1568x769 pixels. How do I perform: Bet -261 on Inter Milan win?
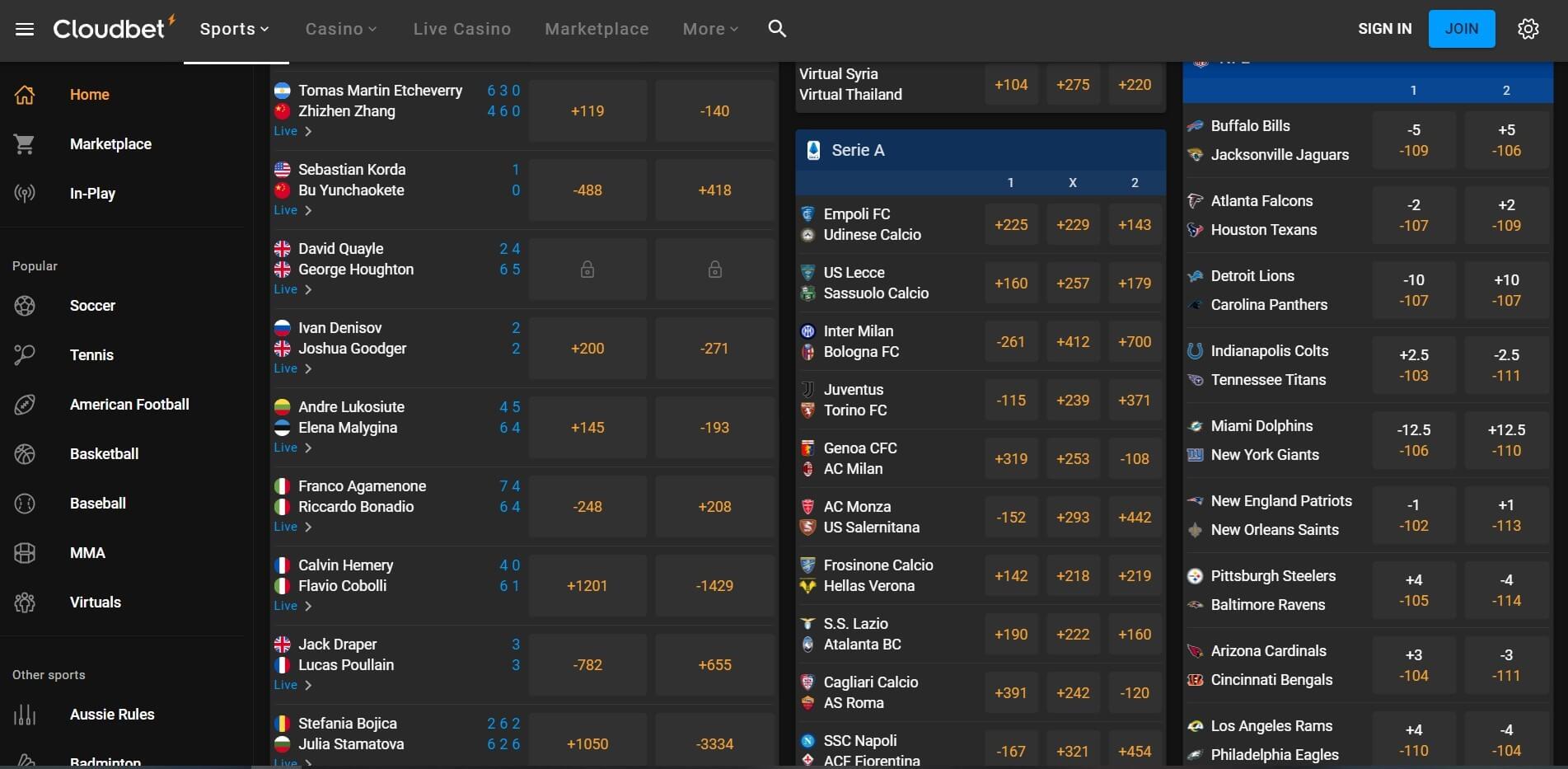point(1011,342)
